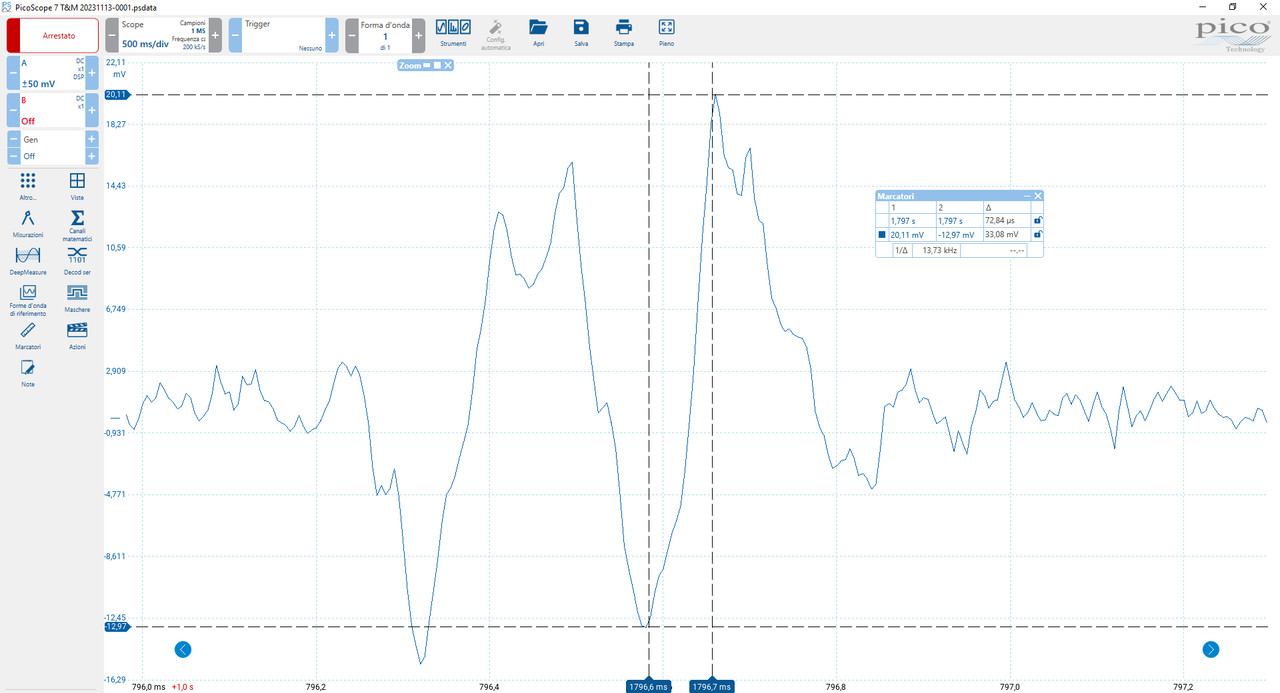This screenshot has height=693, width=1280.
Task: Click the 1/Δ label in Marcatori
Action: tap(901, 250)
